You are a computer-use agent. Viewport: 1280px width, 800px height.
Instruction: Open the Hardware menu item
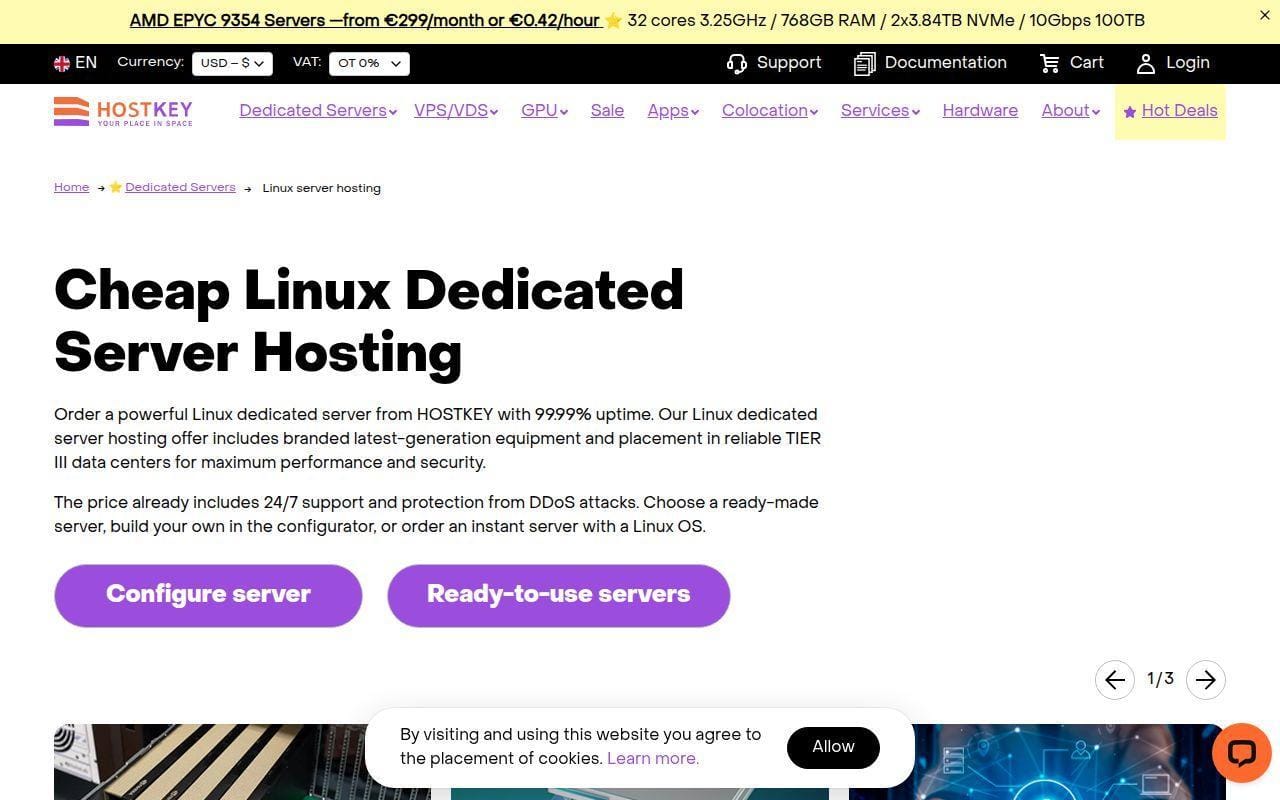coord(980,111)
